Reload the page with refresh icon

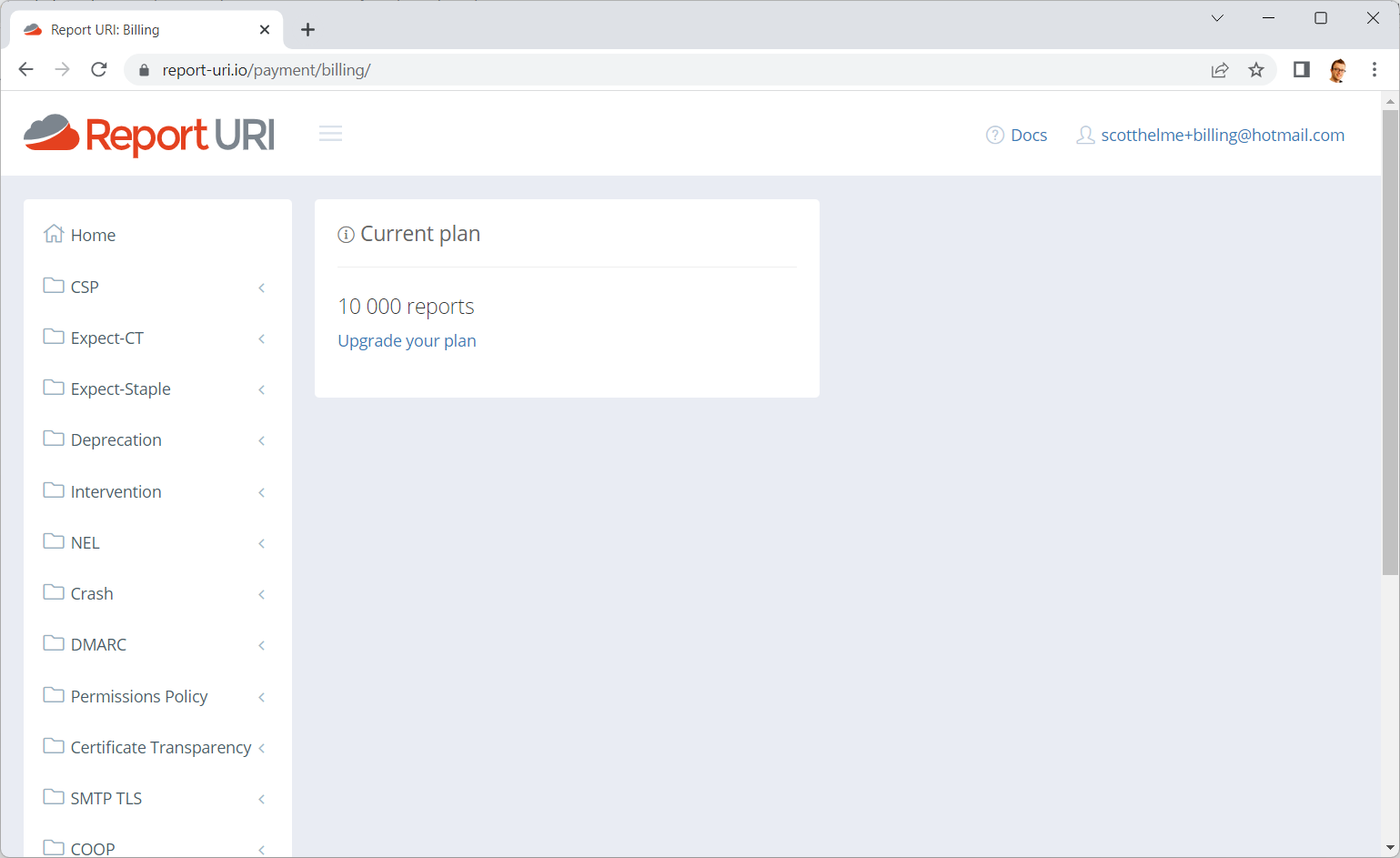click(x=99, y=70)
